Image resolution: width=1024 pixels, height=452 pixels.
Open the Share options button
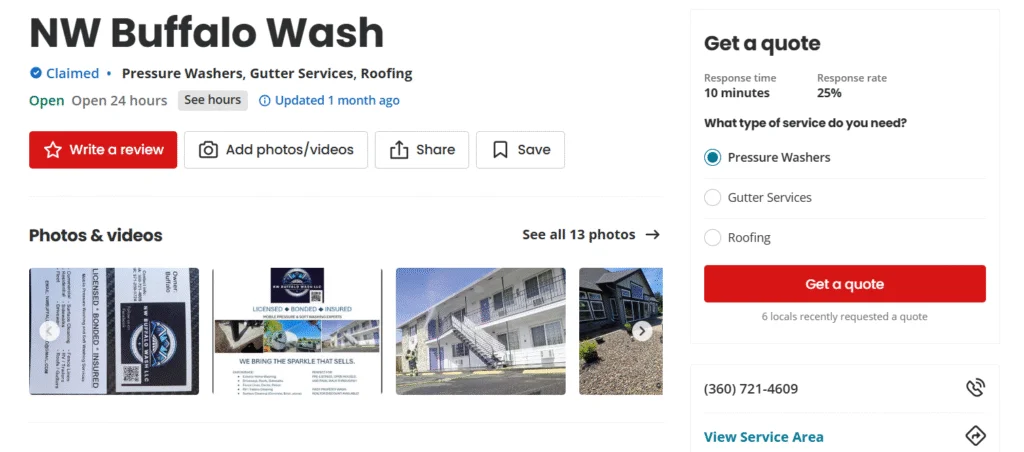tap(422, 150)
